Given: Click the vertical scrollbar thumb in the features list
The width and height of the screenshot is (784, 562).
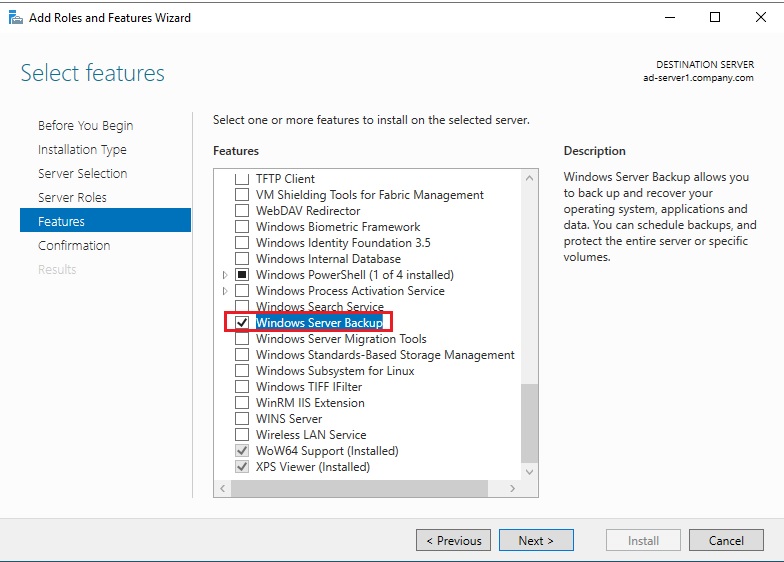Looking at the screenshot, I should coord(530,423).
